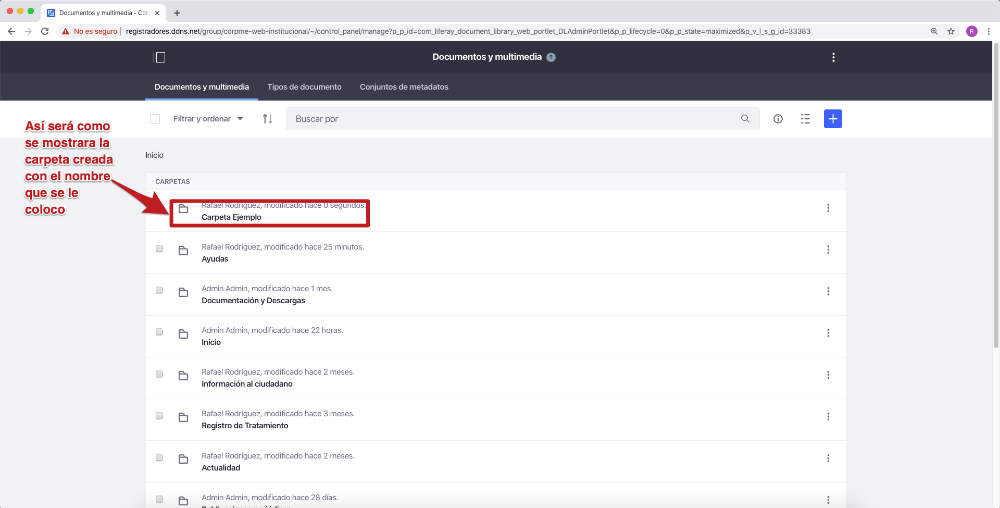Expand Filtrar y ordenar dropdown

(x=208, y=119)
